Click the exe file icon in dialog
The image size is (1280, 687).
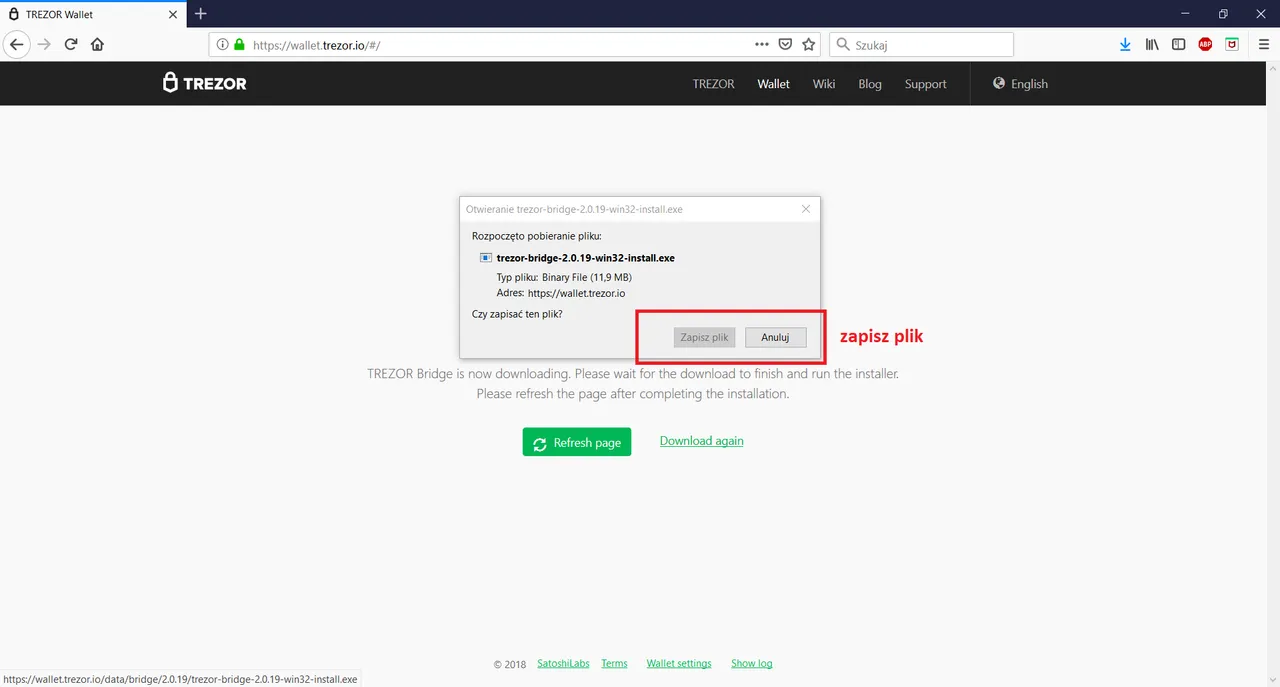pos(486,258)
